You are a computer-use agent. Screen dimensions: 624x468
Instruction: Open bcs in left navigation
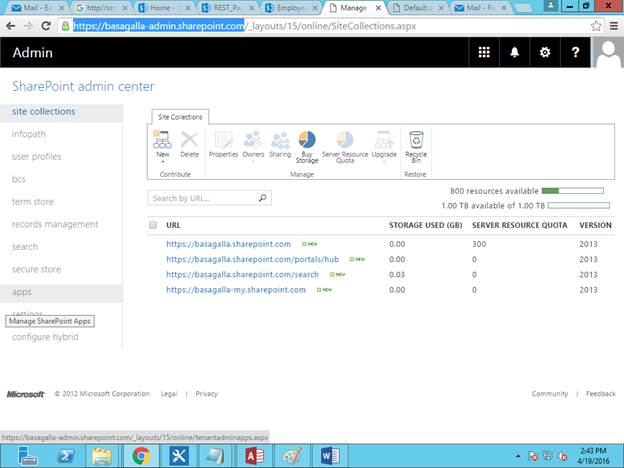tap(19, 179)
